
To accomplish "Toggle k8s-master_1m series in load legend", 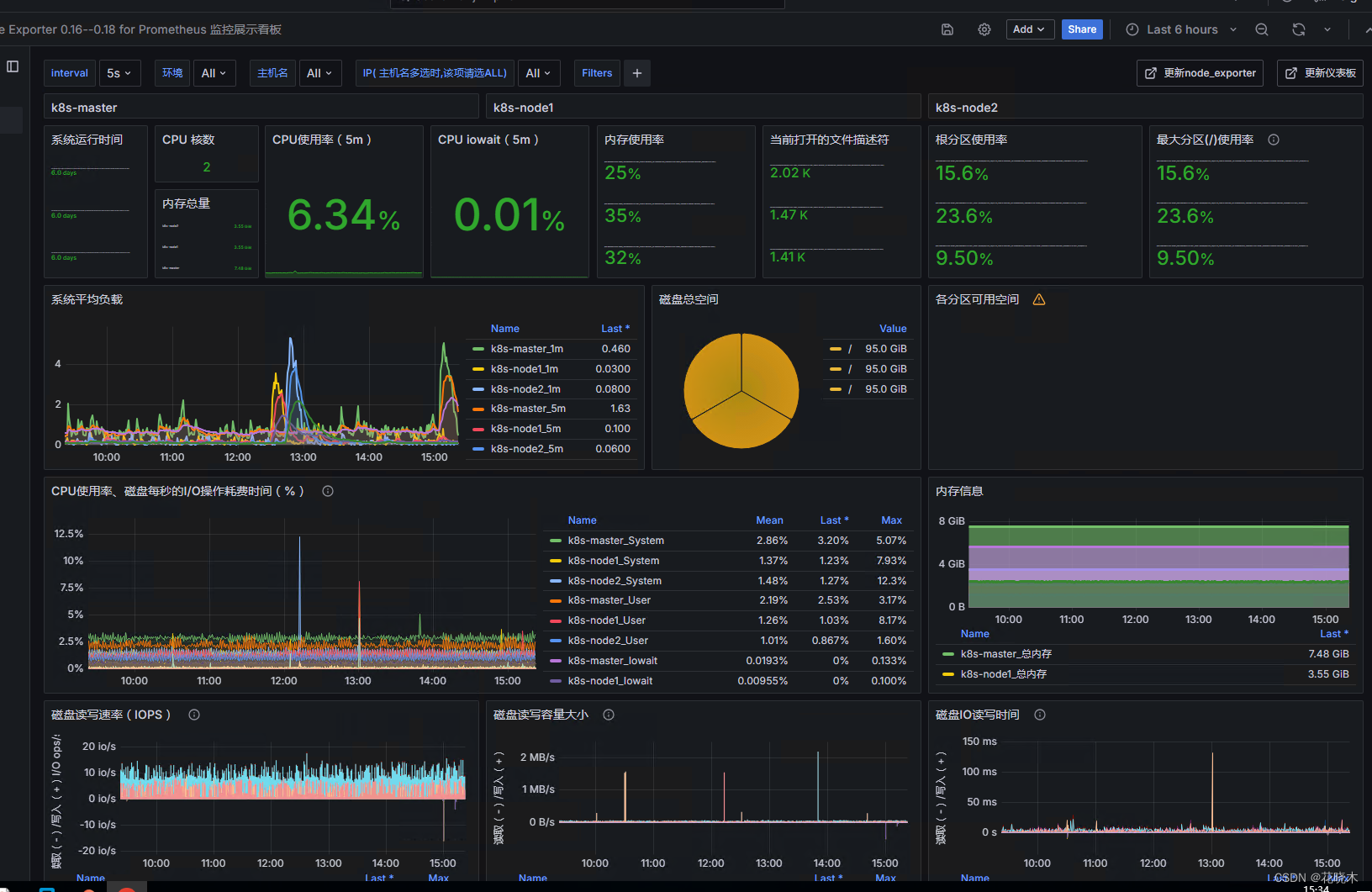I will pyautogui.click(x=527, y=349).
